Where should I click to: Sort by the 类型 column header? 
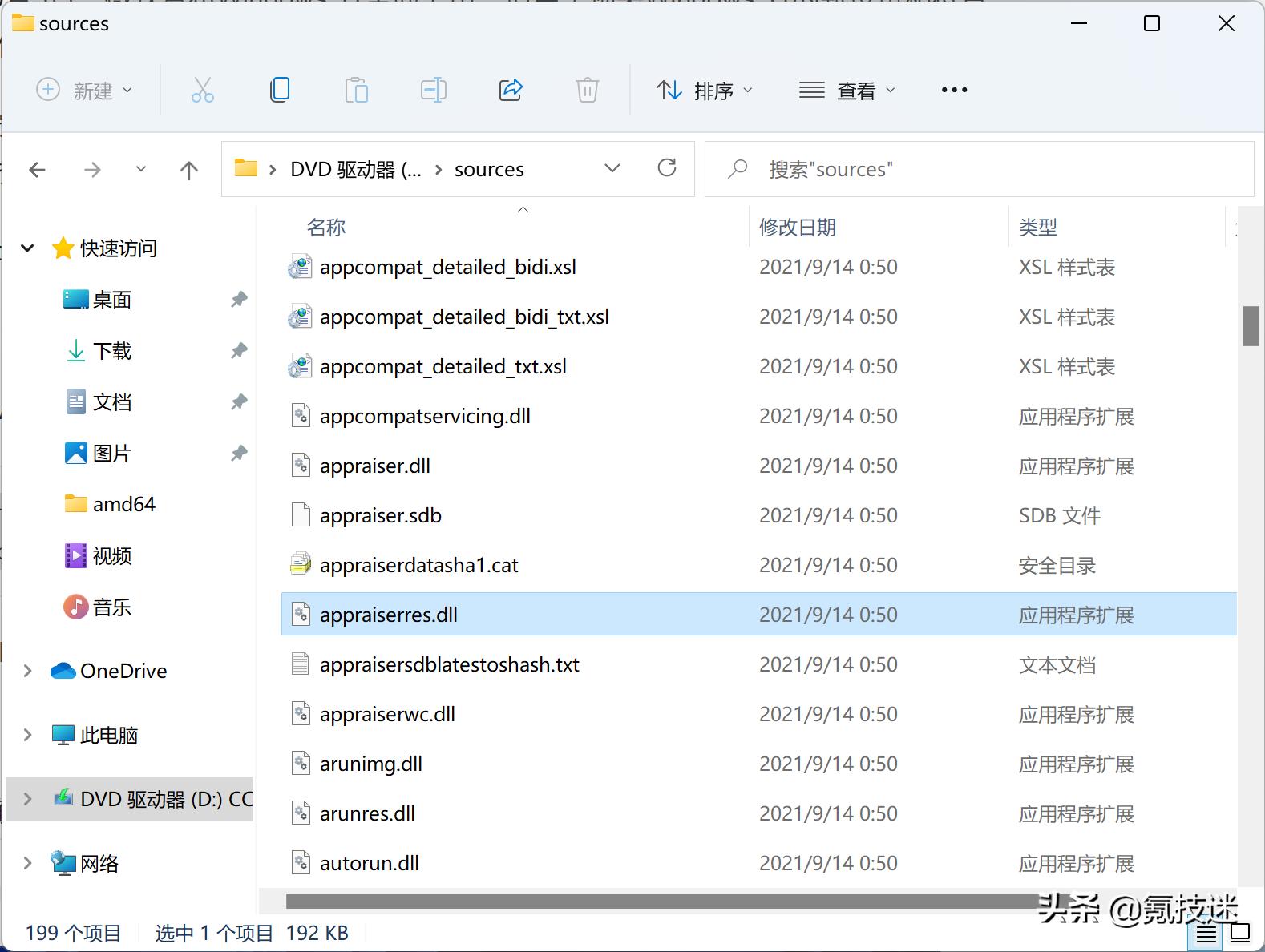(x=1038, y=228)
